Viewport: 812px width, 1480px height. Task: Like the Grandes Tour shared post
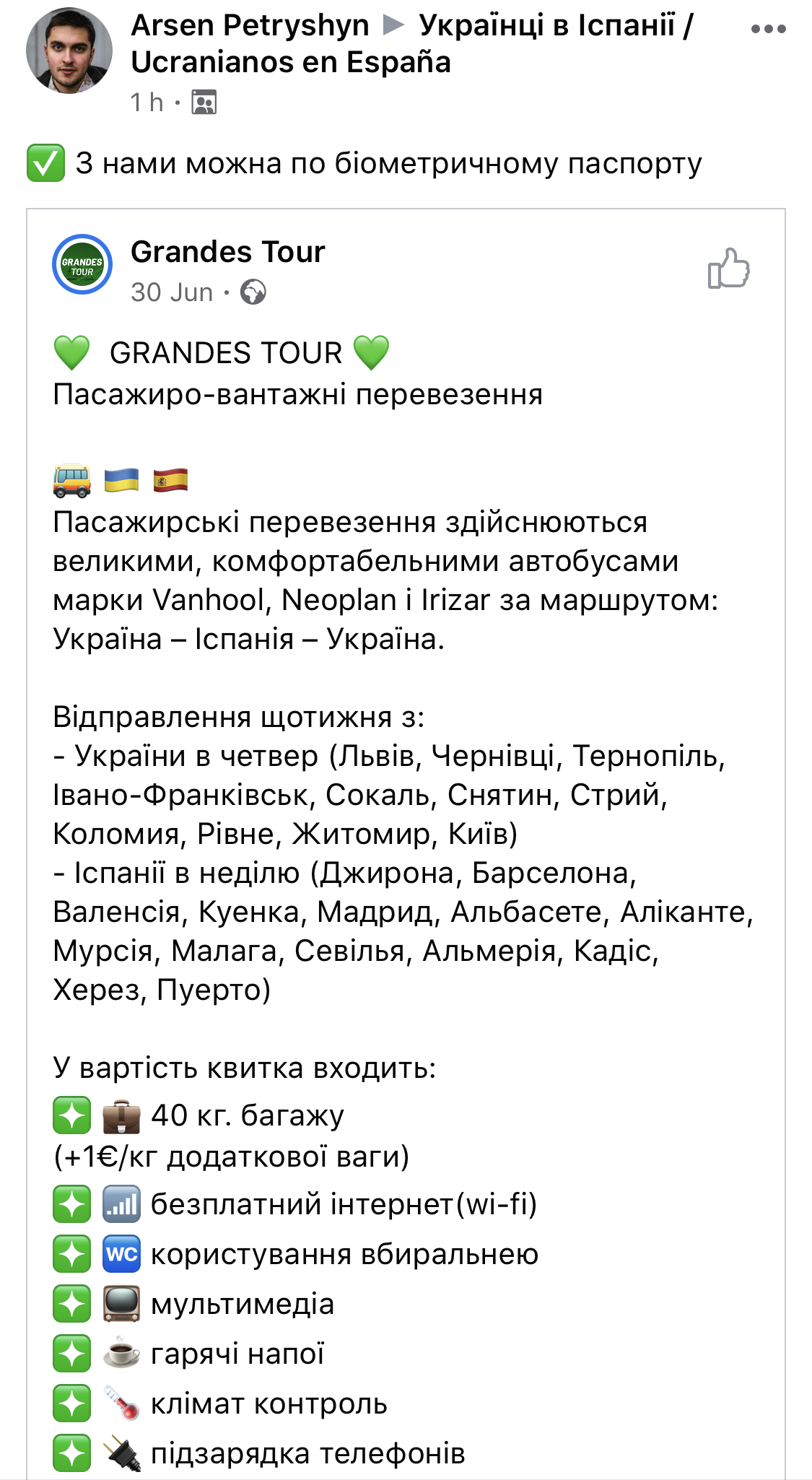pyautogui.click(x=728, y=269)
